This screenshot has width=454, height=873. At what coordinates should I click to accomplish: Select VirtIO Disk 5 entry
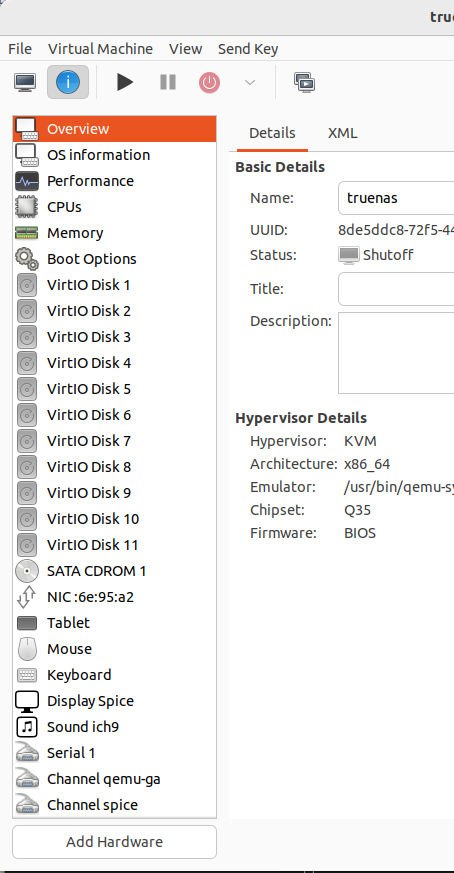pyautogui.click(x=114, y=389)
